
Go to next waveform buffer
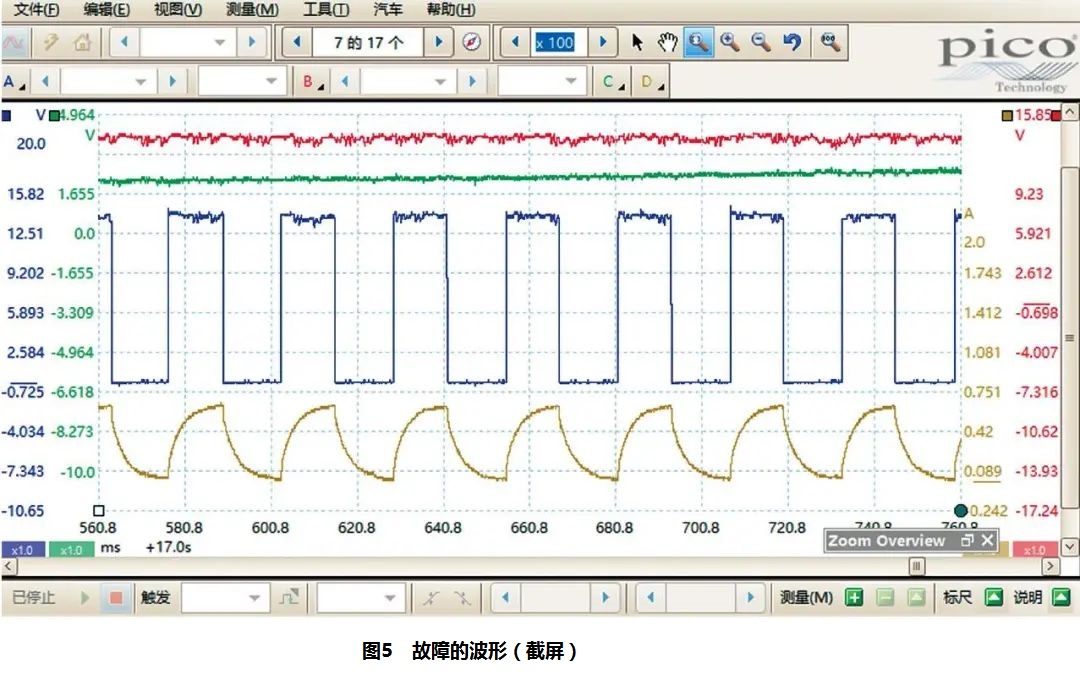[x=439, y=42]
